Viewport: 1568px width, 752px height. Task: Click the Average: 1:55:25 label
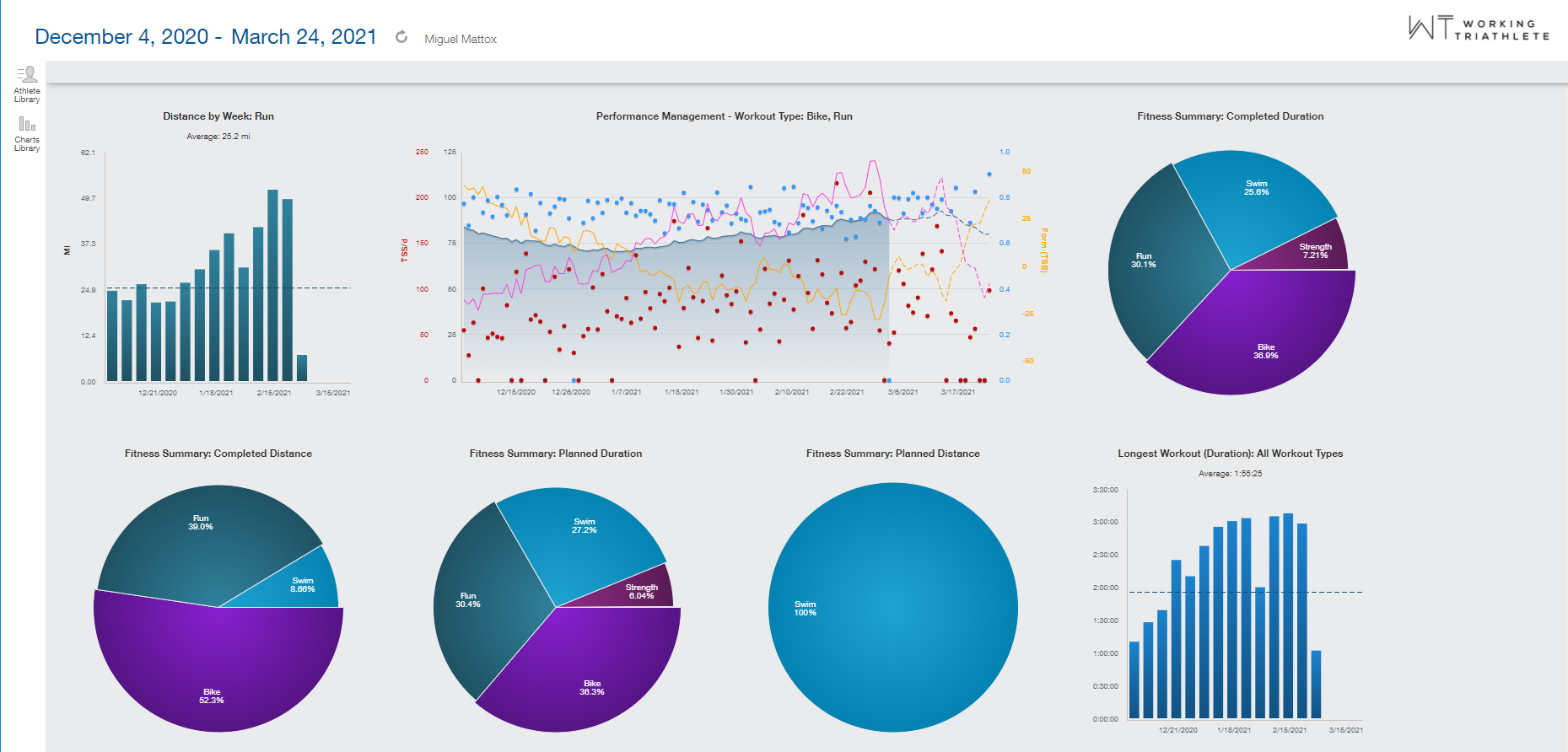point(1230,474)
